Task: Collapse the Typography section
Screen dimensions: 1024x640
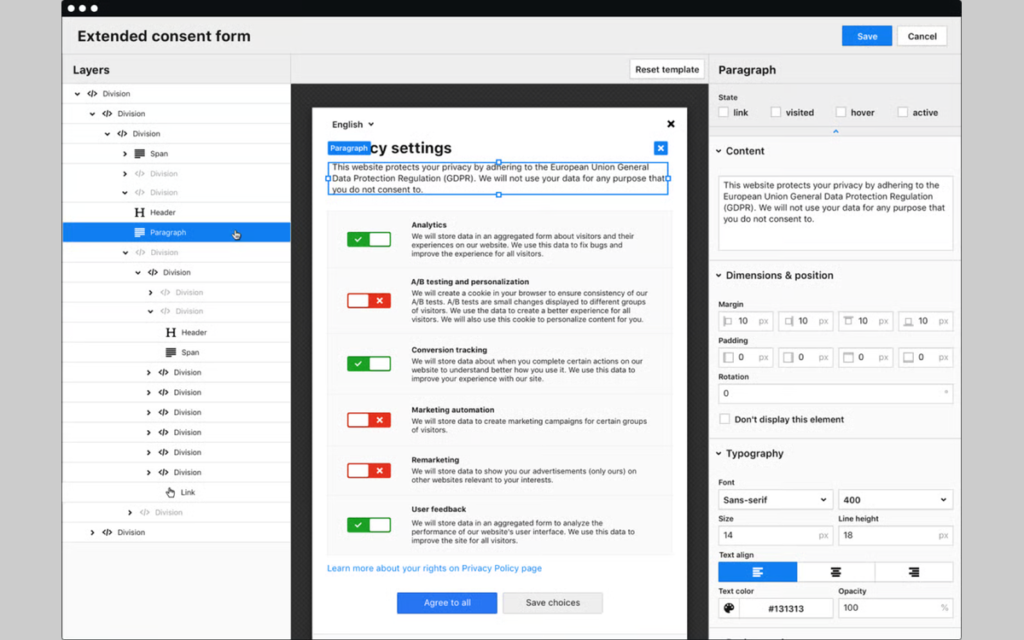Action: (719, 453)
